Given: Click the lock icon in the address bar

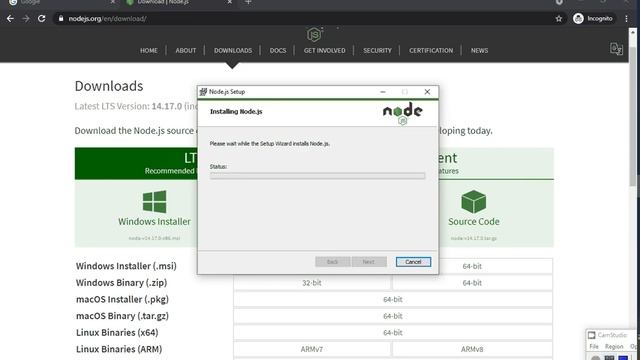Looking at the screenshot, I should tap(61, 19).
